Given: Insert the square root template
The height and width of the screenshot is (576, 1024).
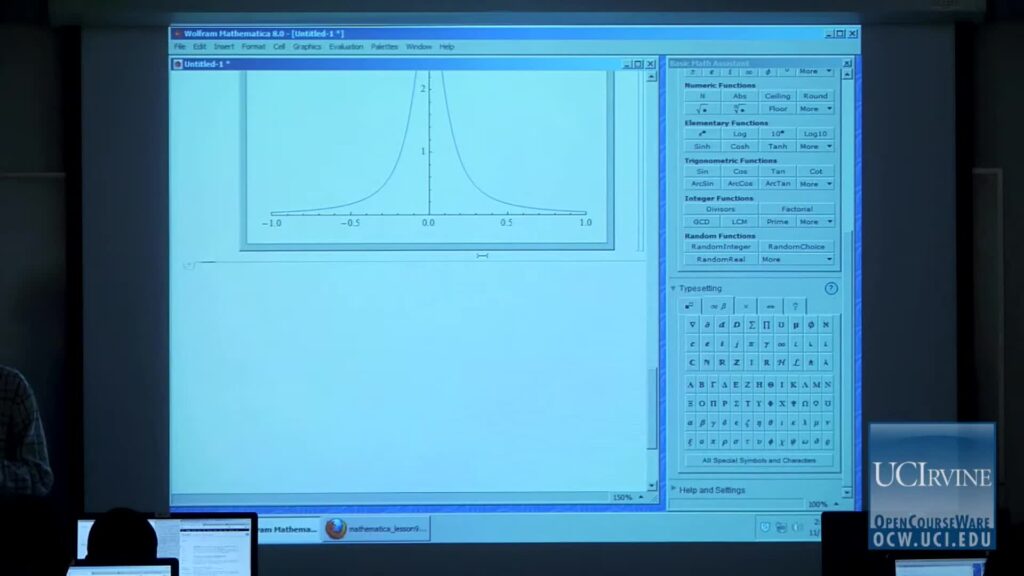Looking at the screenshot, I should pos(702,109).
